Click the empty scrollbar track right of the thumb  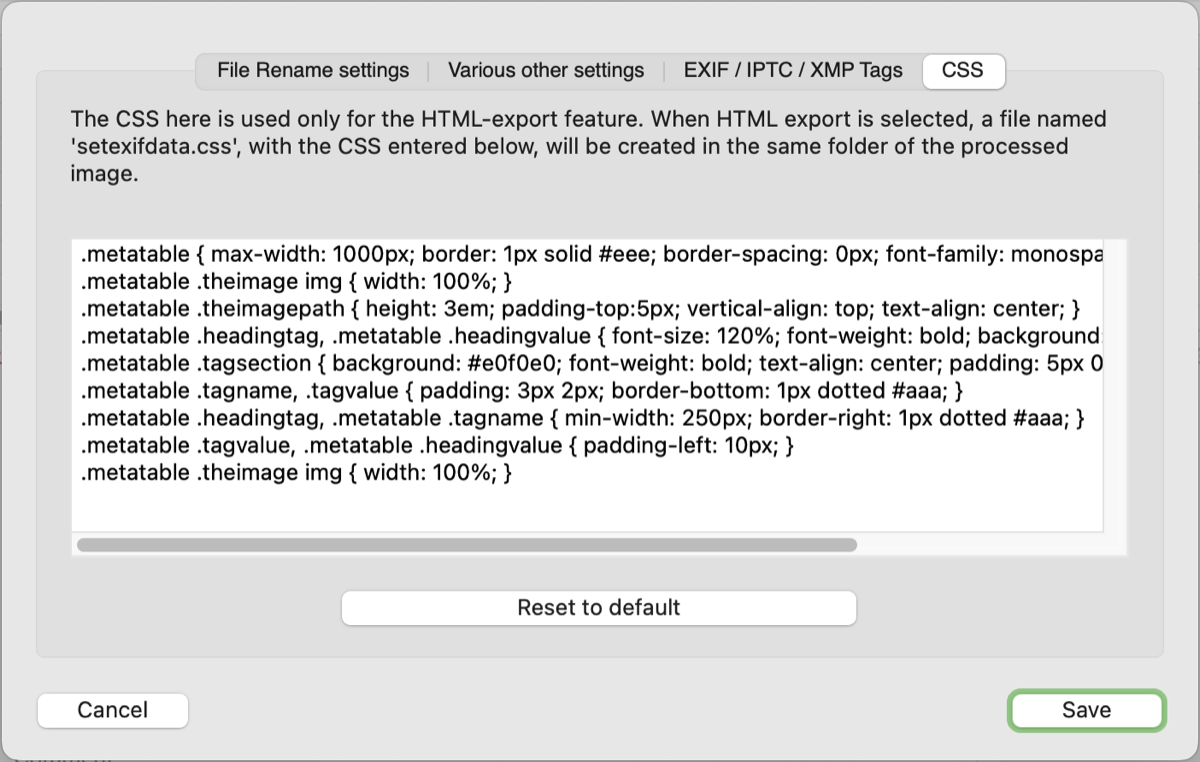click(x=980, y=545)
